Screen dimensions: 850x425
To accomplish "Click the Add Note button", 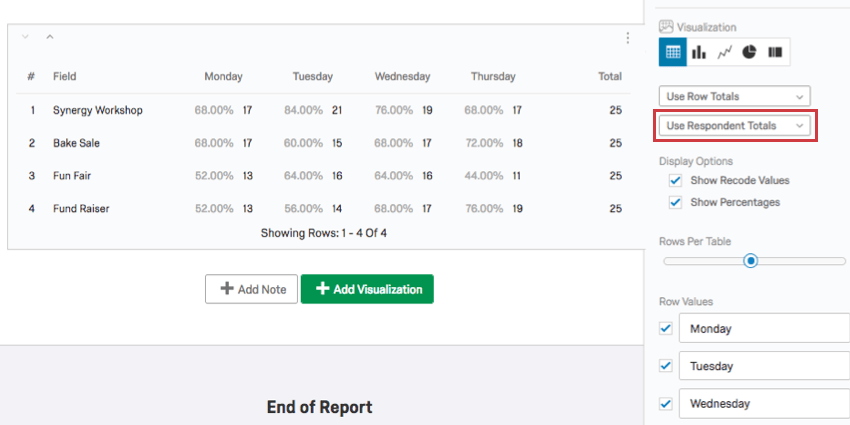I will 251,289.
